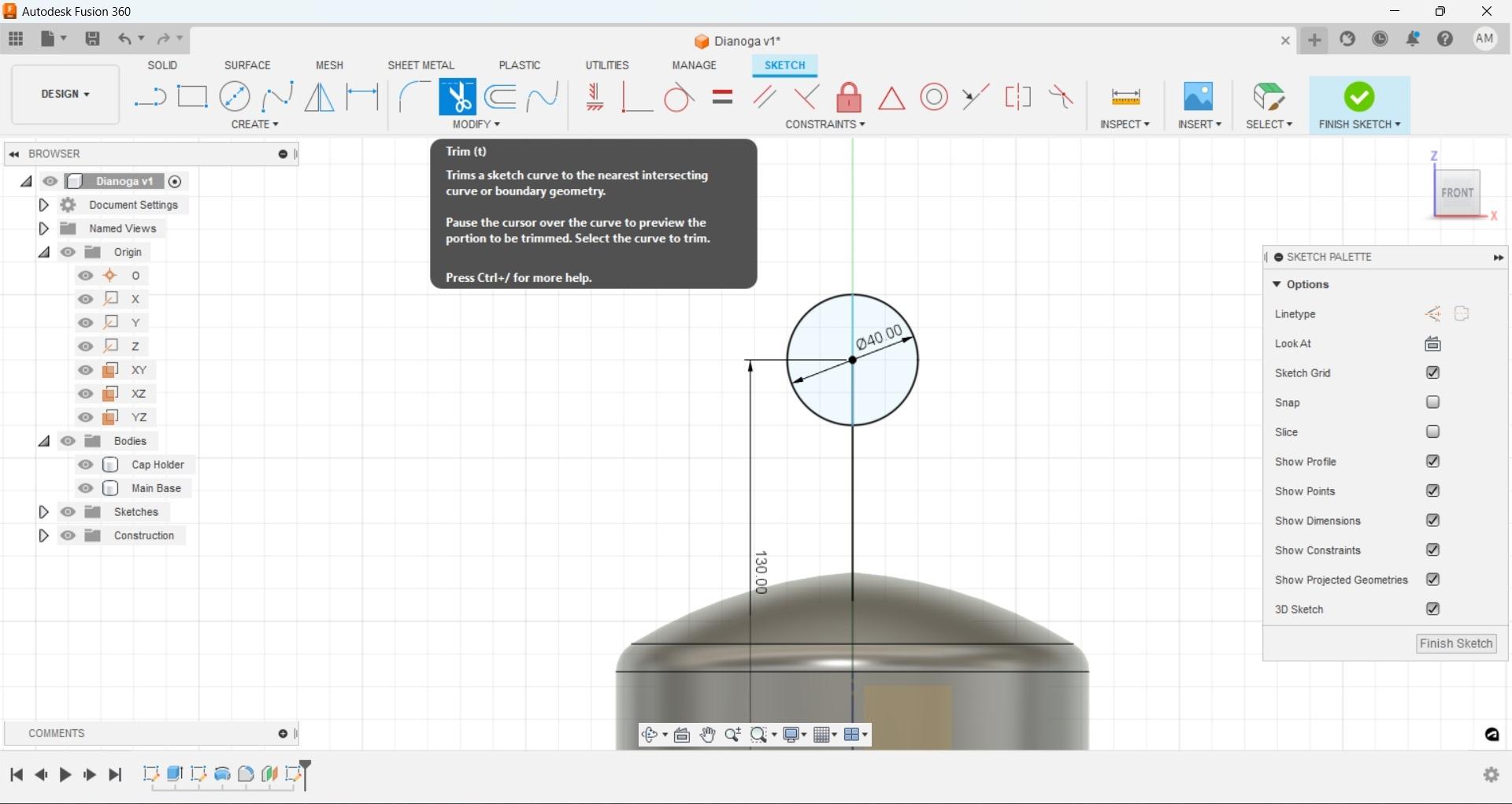Expand the Sketches folder
This screenshot has height=804, width=1512.
click(44, 512)
